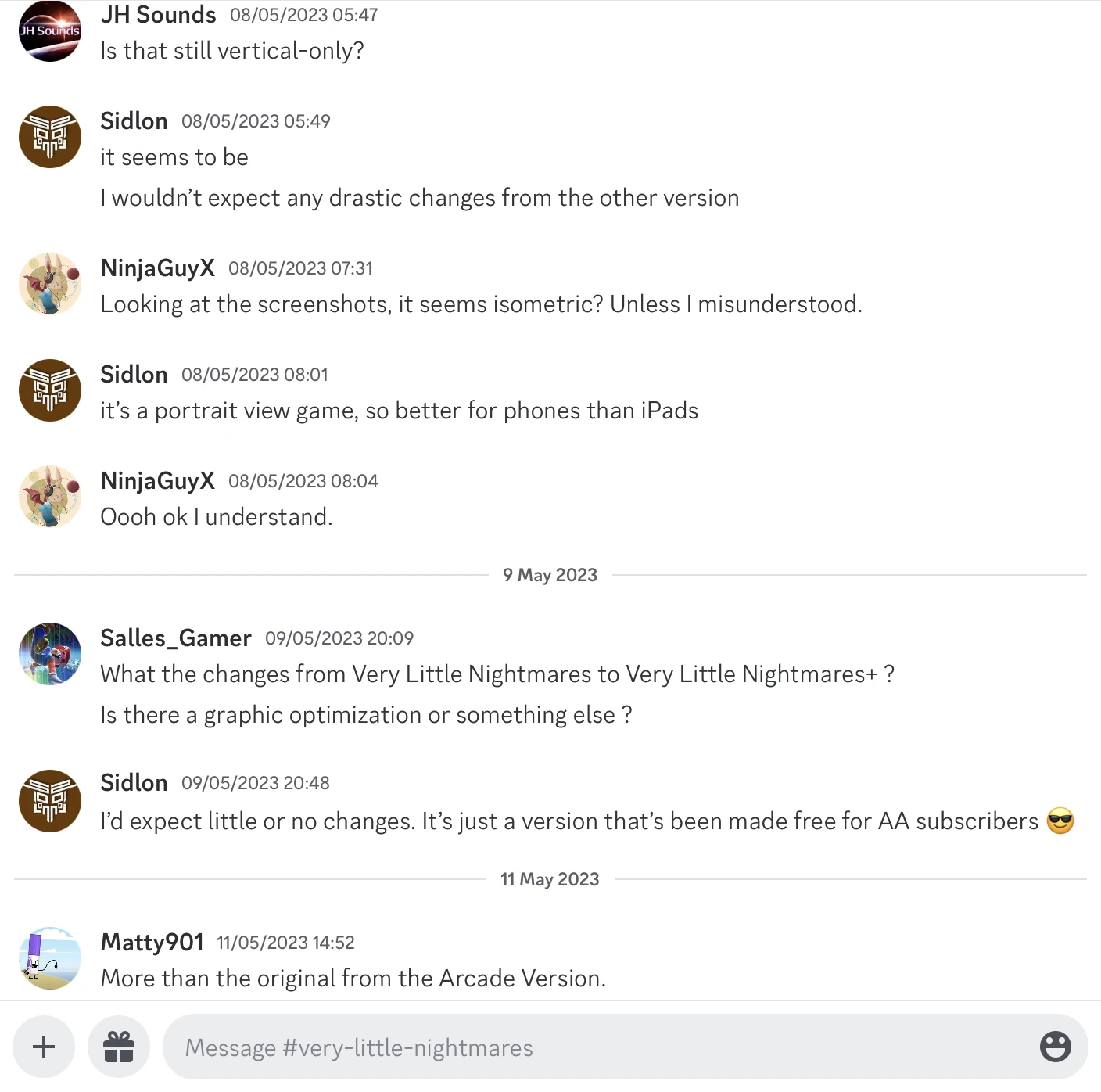Open JH Sounds' profile via username
Viewport: 1101px width, 1092px height.
coord(158,14)
